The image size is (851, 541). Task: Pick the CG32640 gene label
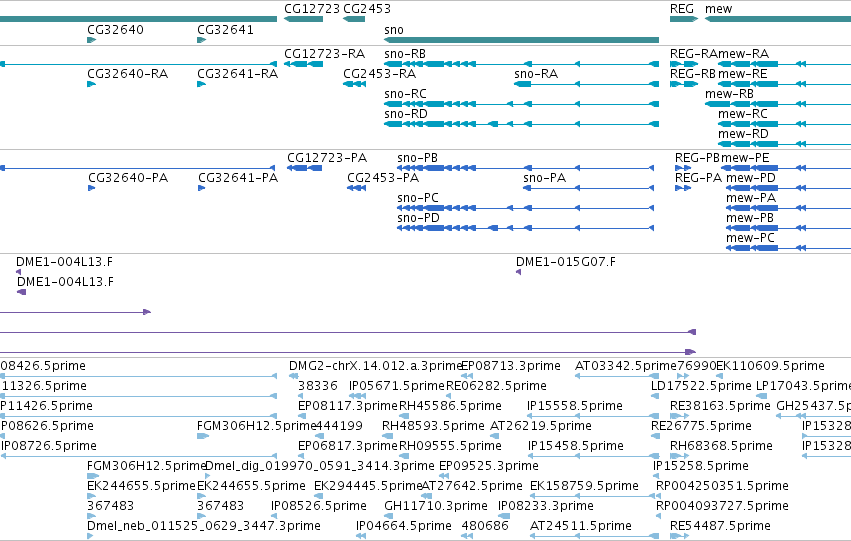[x=115, y=29]
